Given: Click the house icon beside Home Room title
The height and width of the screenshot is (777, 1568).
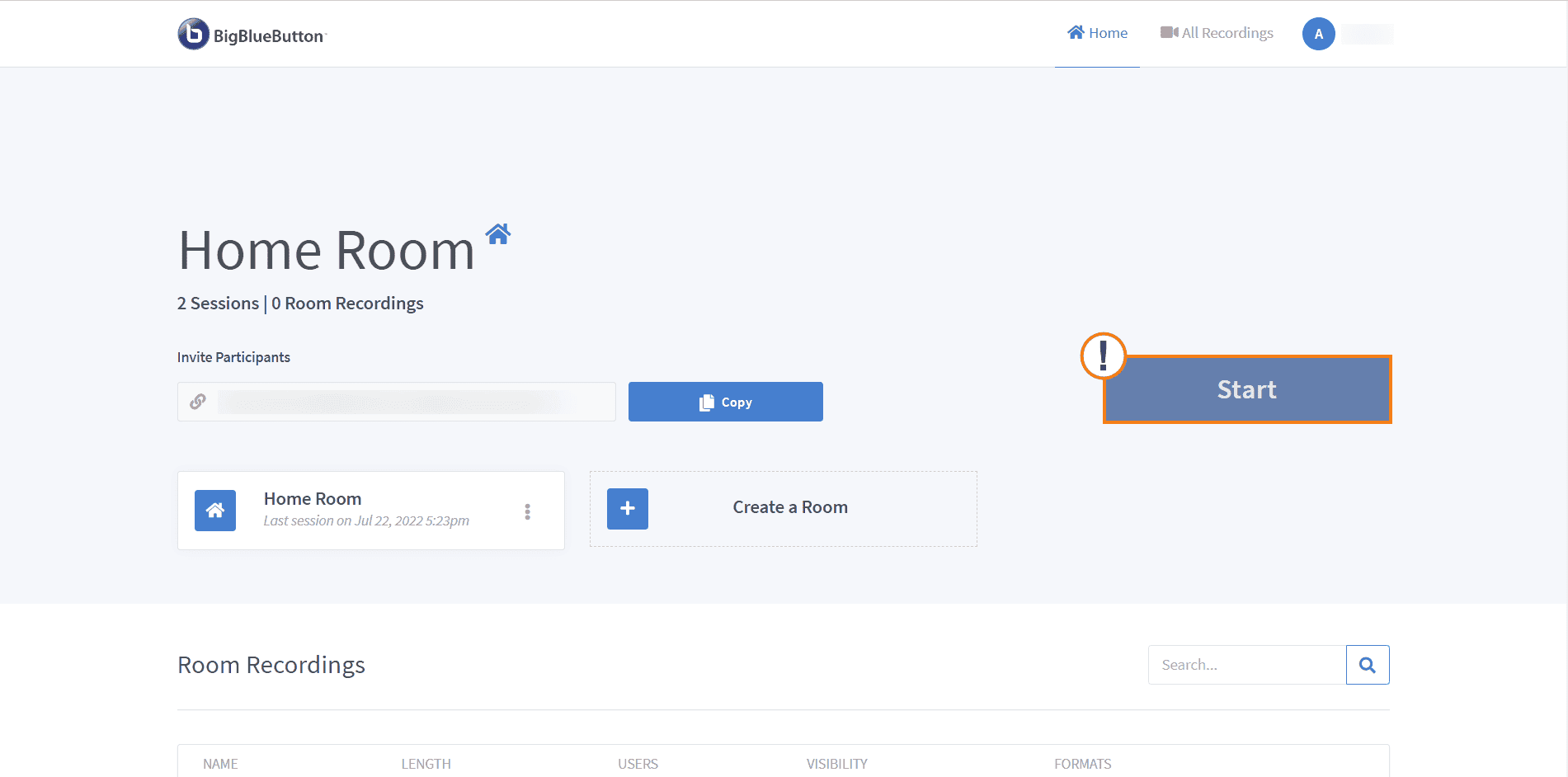Looking at the screenshot, I should pyautogui.click(x=498, y=234).
